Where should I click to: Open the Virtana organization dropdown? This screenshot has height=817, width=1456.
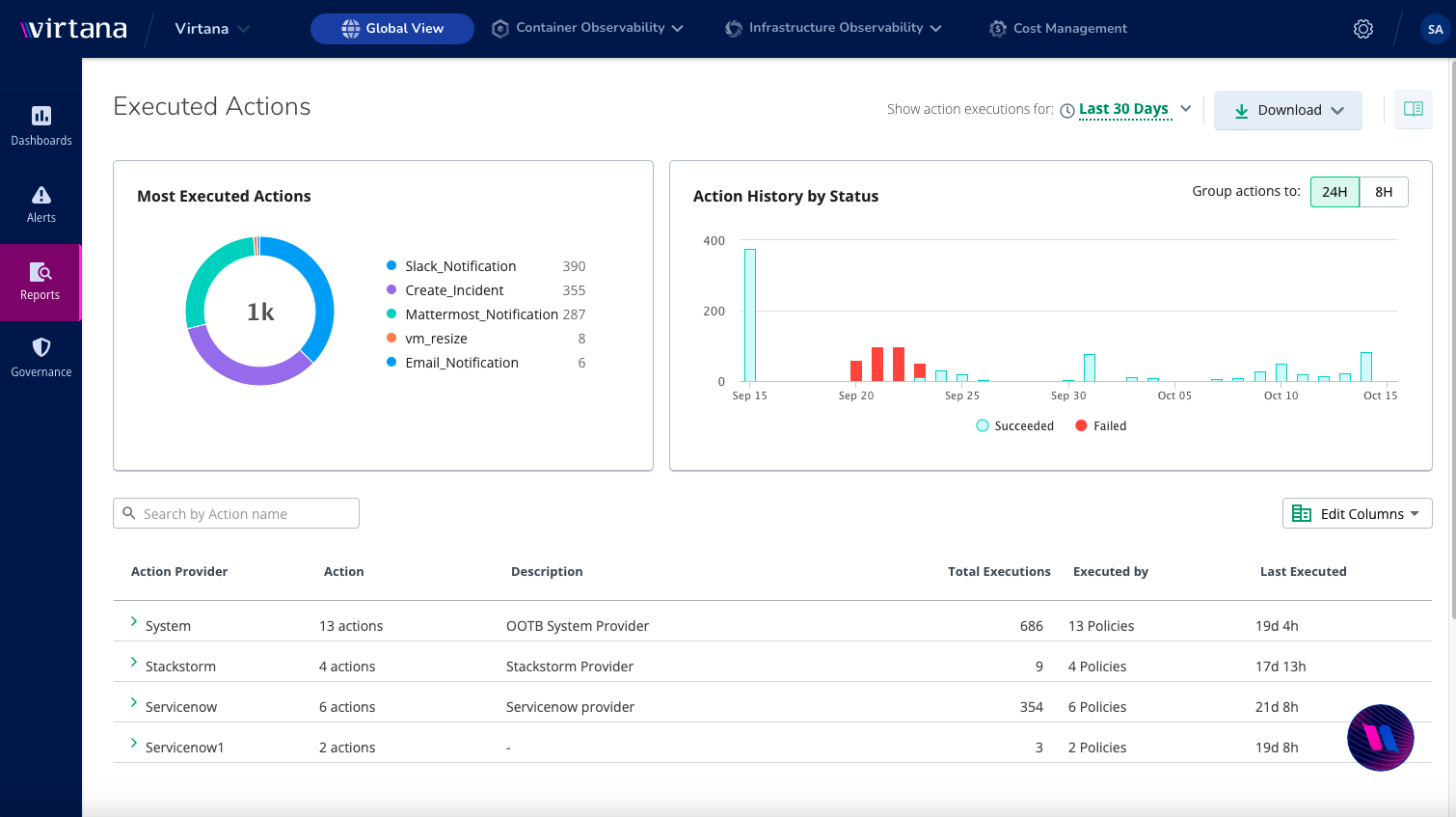[x=212, y=29]
